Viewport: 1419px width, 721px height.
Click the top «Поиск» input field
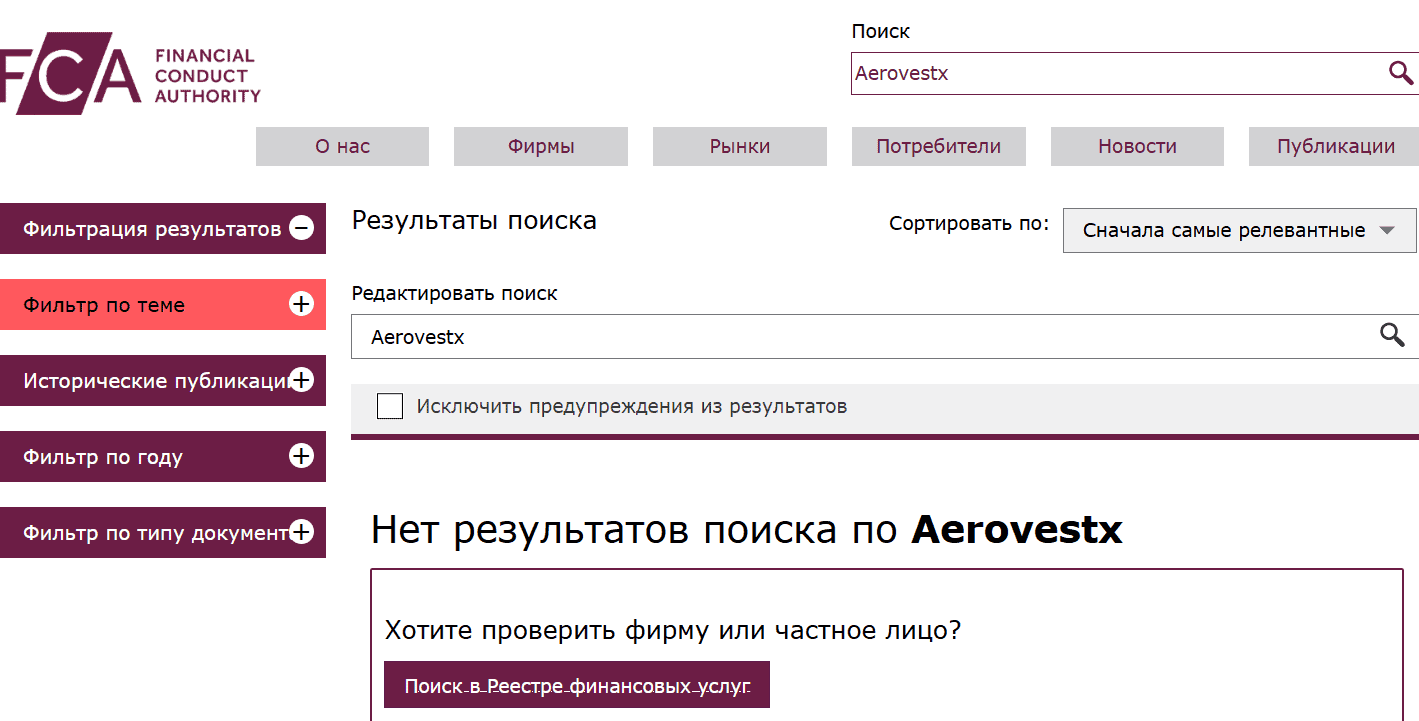pyautogui.click(x=1100, y=73)
